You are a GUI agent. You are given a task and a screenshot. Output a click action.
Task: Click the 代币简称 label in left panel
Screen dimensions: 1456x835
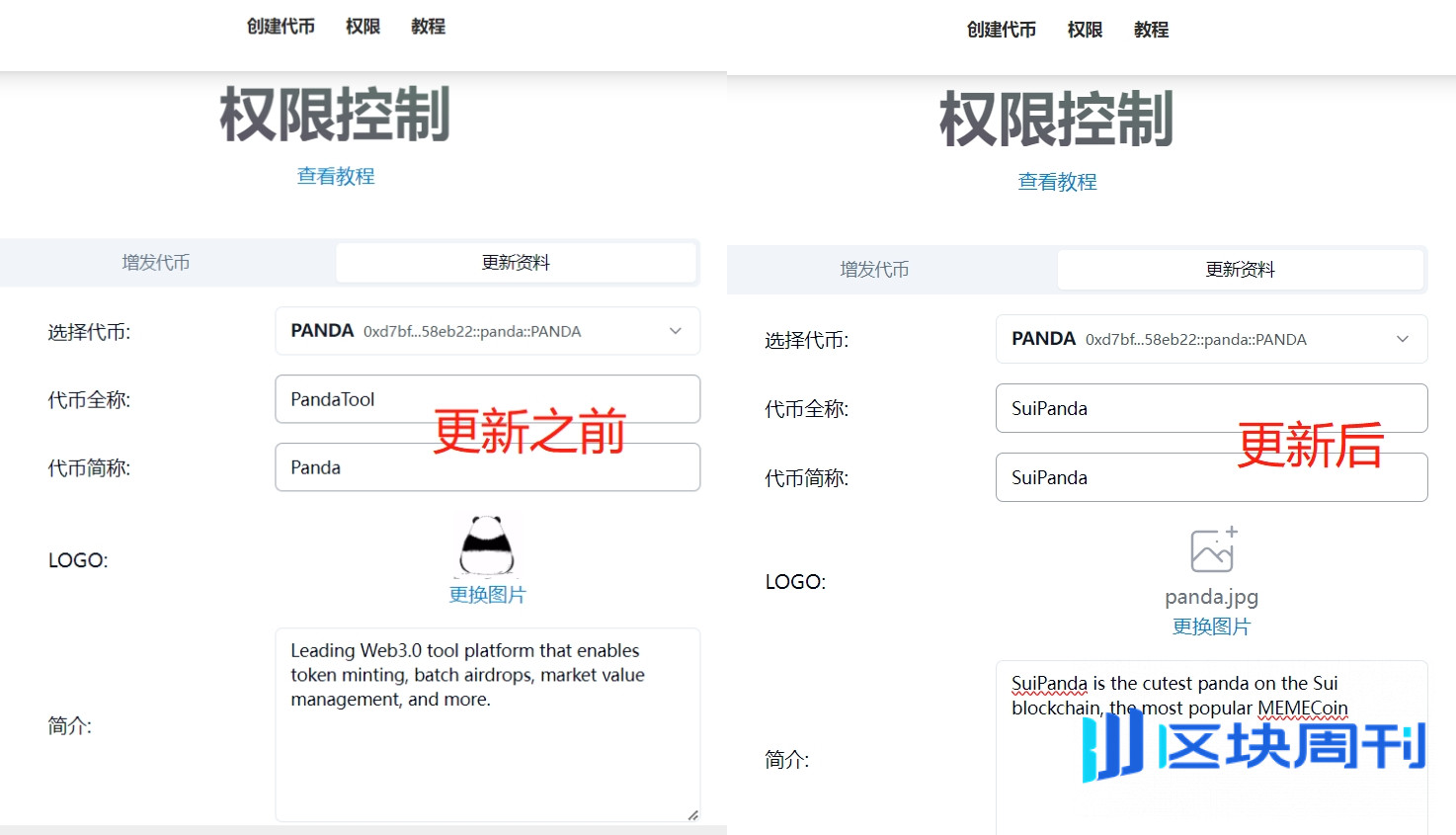[x=89, y=468]
